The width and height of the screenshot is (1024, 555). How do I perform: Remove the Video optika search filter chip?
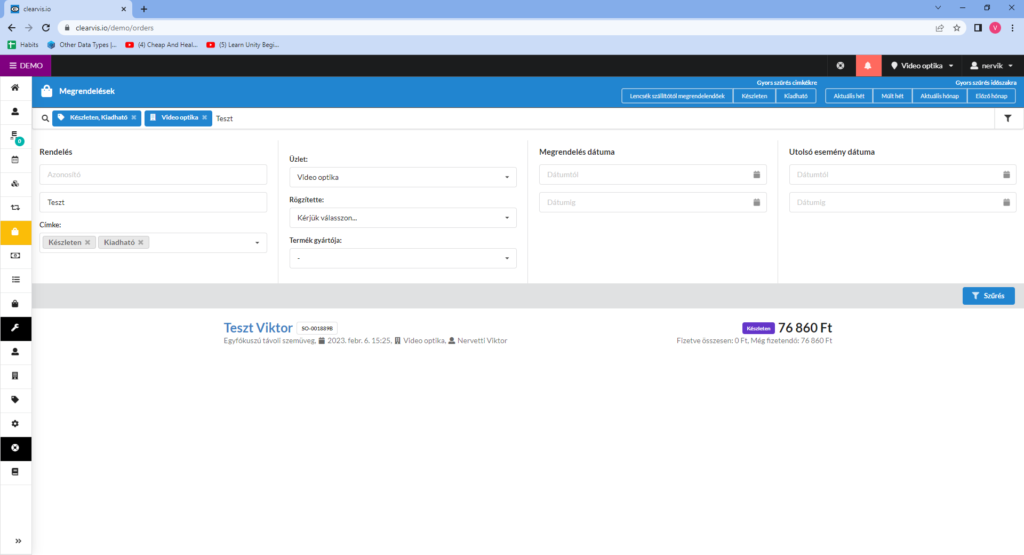click(x=204, y=118)
